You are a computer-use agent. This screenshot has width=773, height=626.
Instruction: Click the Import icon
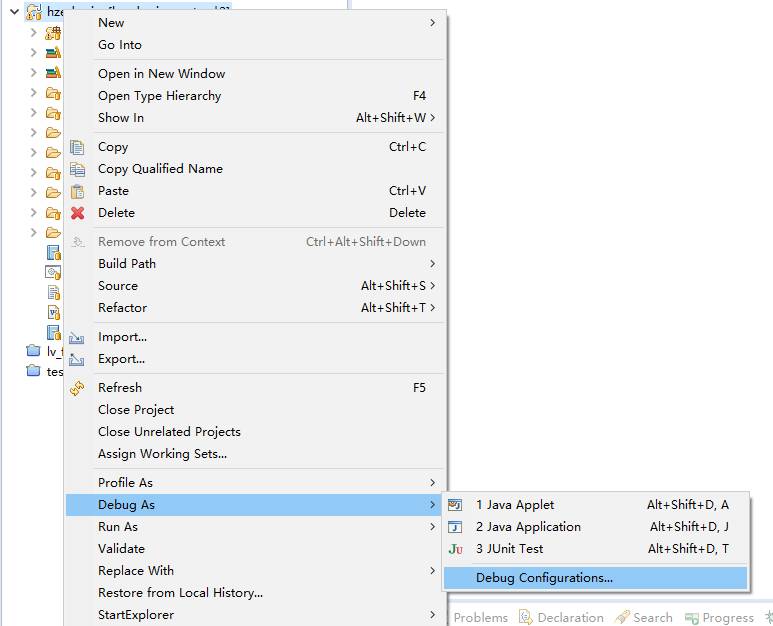click(76, 338)
